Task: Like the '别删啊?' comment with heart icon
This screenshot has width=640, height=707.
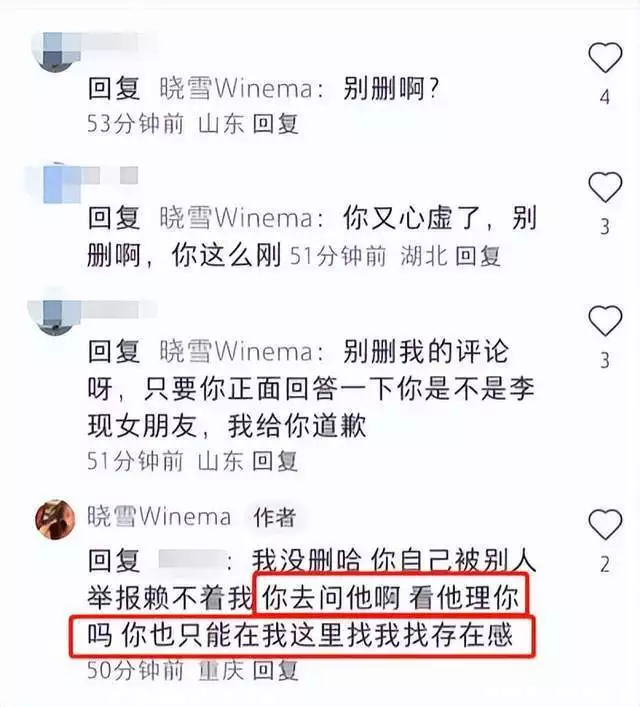Action: coord(605,58)
